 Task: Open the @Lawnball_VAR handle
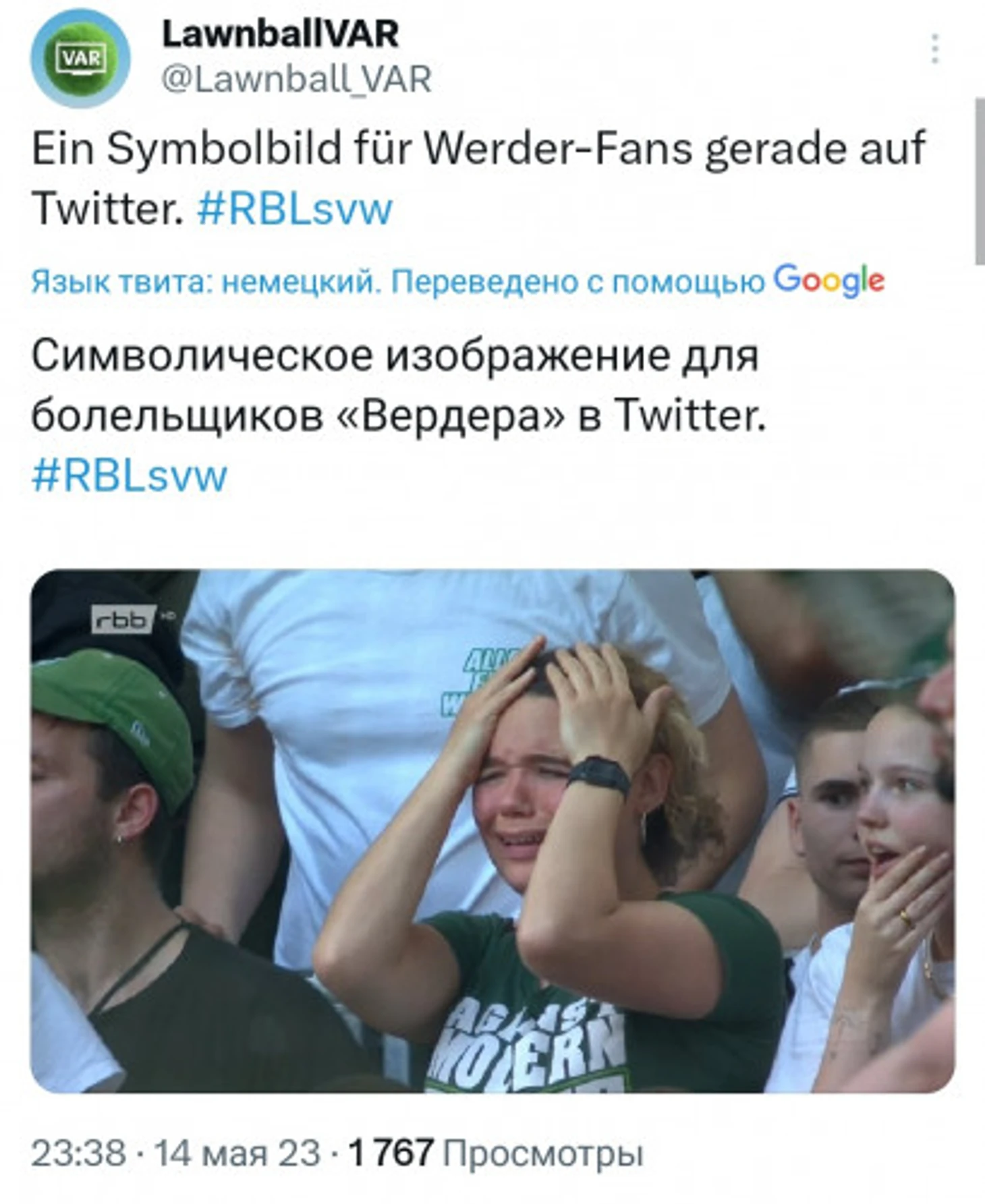(296, 80)
